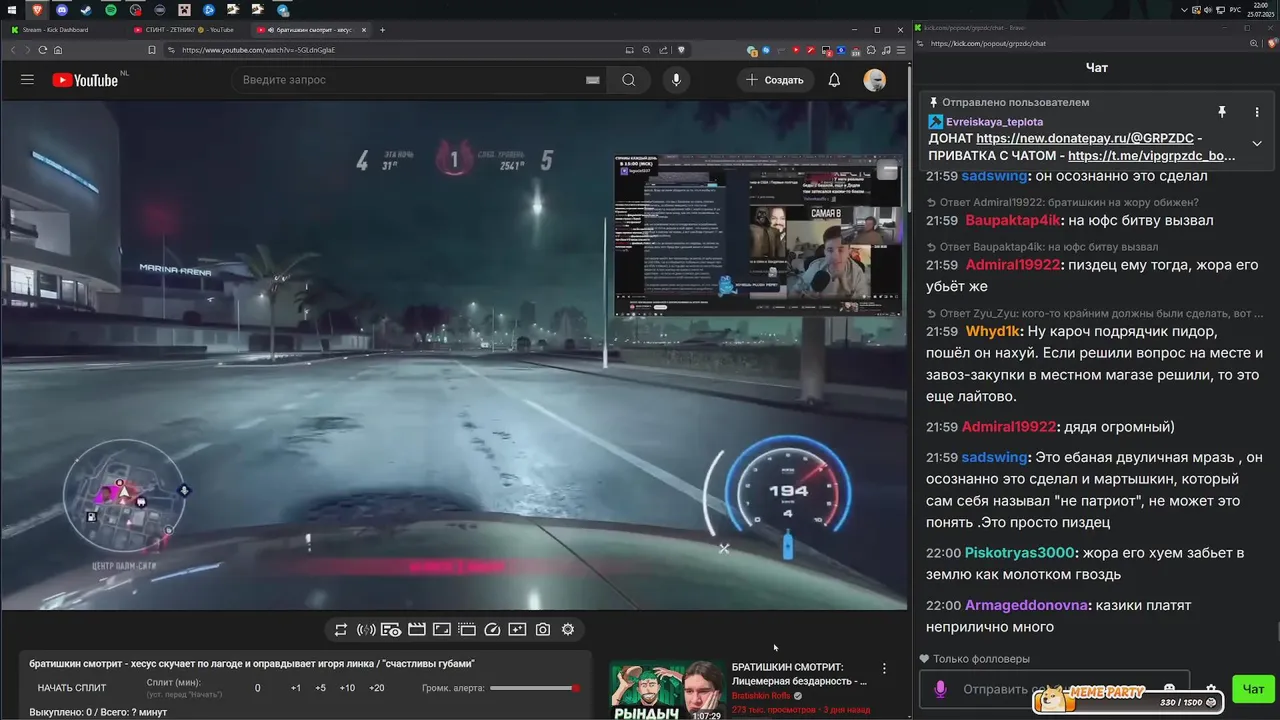Open the Bratishkin Rofls channel link
Viewport: 1280px width, 720px height.
(761, 696)
